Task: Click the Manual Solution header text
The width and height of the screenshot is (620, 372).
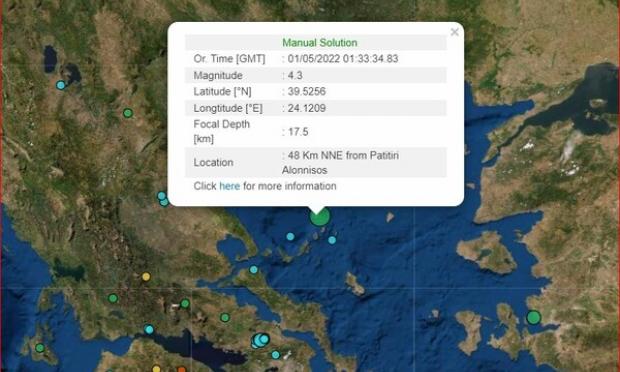Action: pos(319,42)
